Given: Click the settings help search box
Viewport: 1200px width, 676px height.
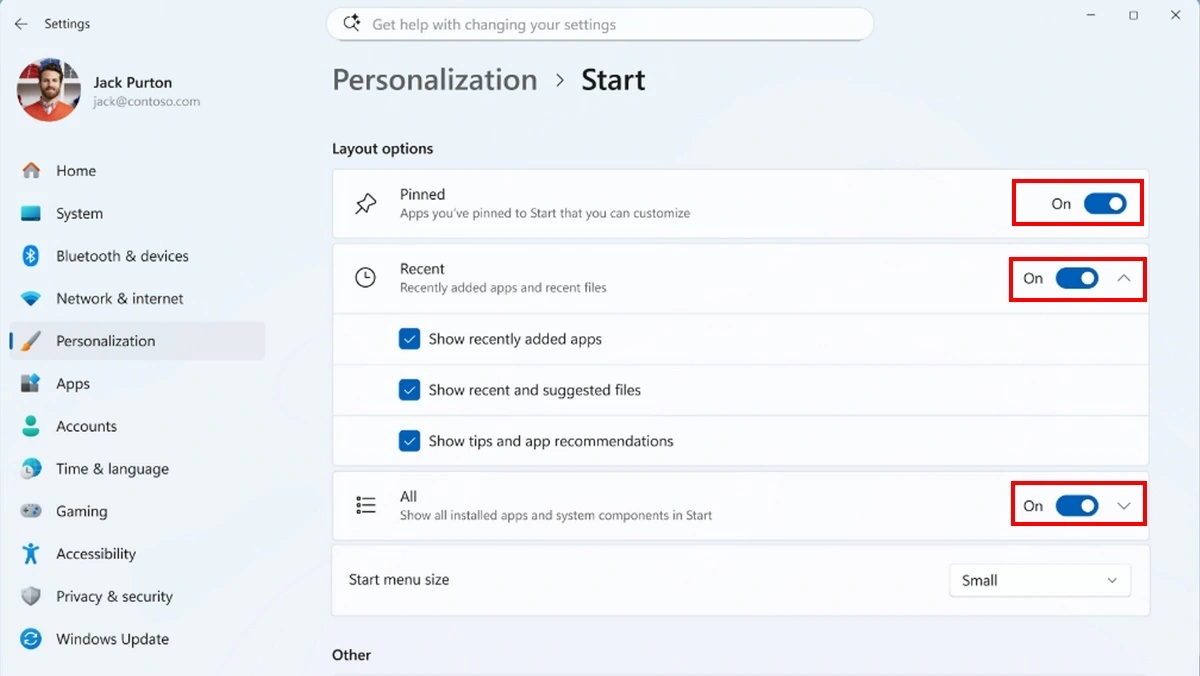Looking at the screenshot, I should tap(600, 24).
